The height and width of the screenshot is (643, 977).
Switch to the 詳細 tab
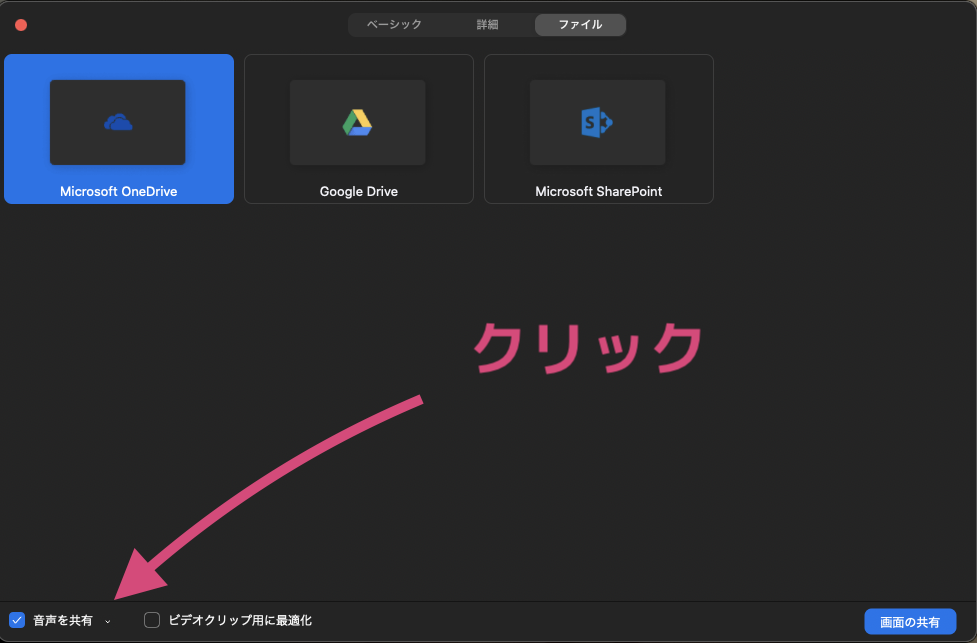pyautogui.click(x=487, y=25)
